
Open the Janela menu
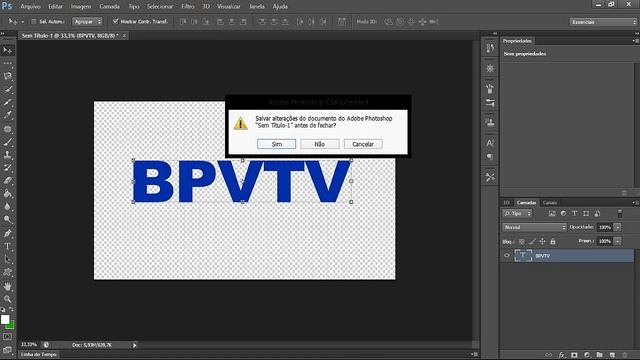click(x=256, y=7)
